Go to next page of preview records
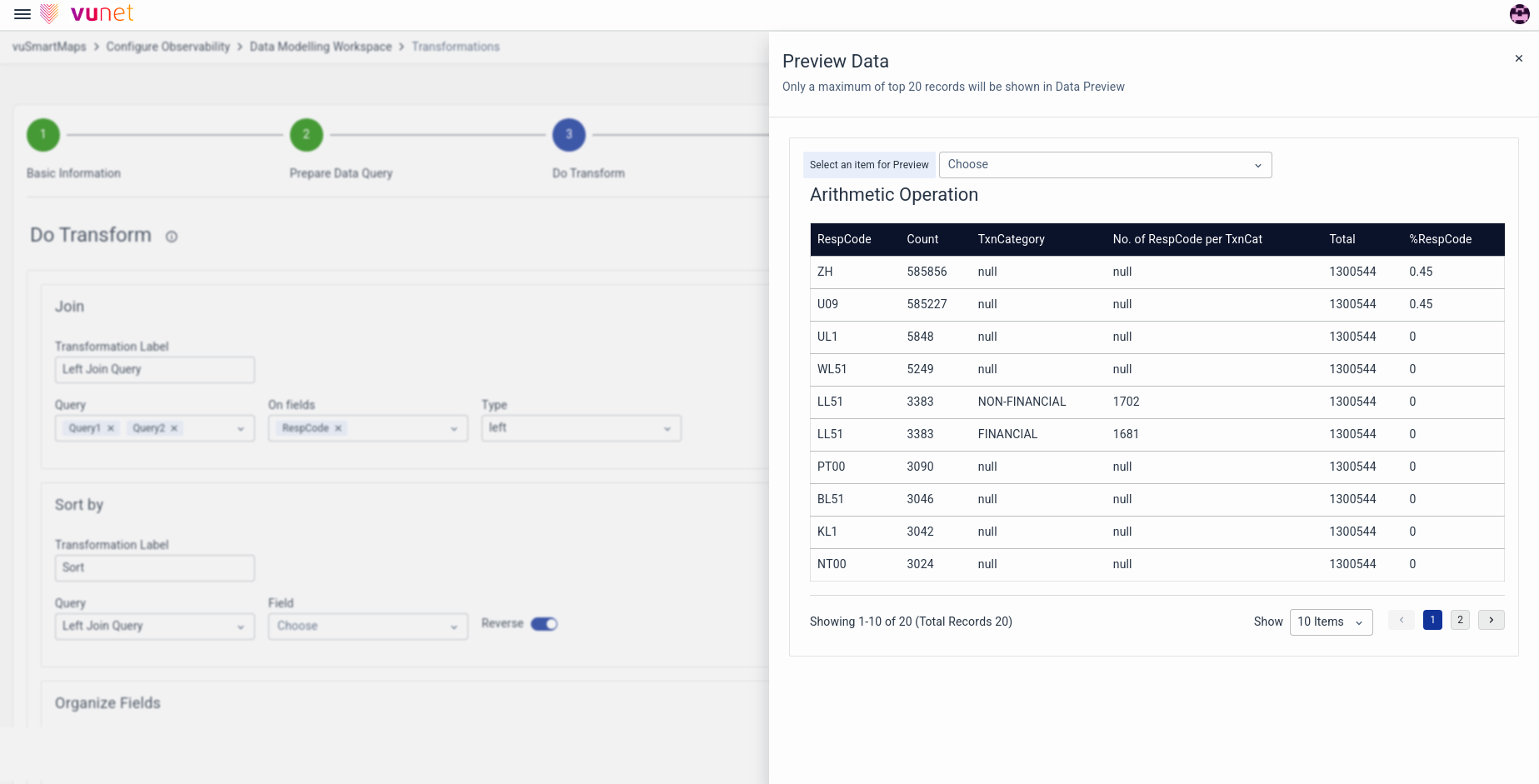This screenshot has height=784, width=1539. 1491,620
